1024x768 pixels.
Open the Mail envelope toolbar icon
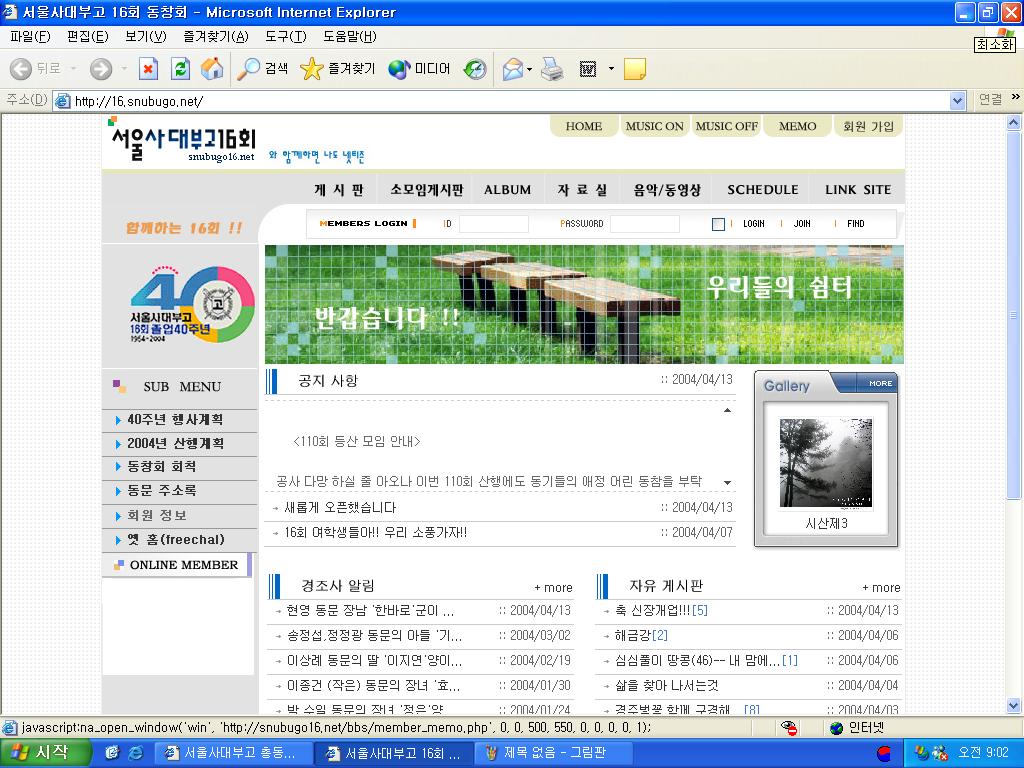[x=513, y=69]
